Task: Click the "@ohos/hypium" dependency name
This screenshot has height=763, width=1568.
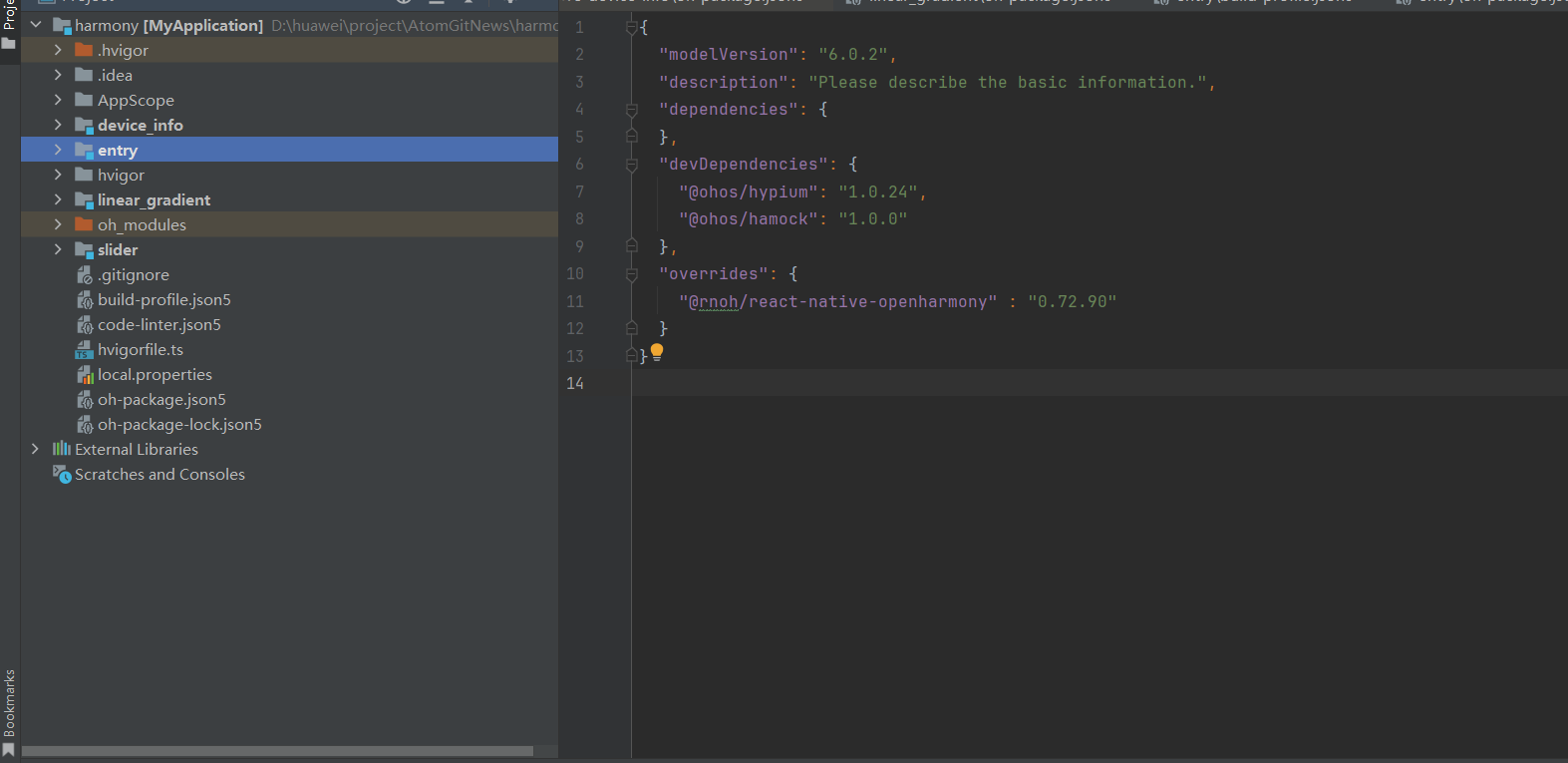Action: (x=748, y=192)
